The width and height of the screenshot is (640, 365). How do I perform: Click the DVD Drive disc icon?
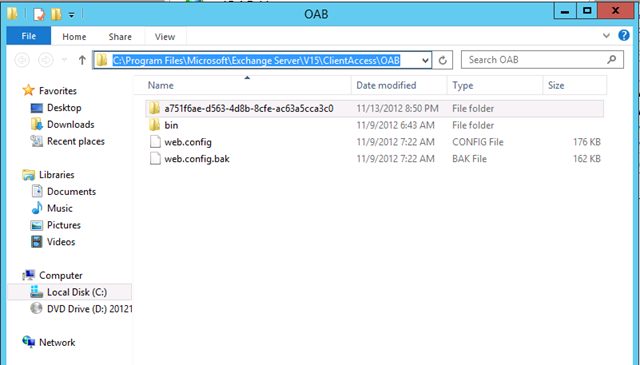36,308
